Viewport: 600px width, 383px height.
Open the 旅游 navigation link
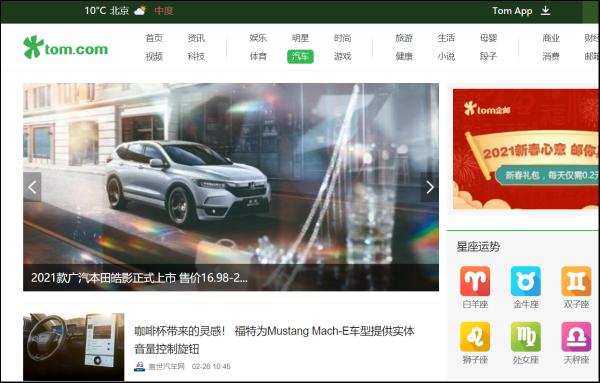[x=404, y=38]
